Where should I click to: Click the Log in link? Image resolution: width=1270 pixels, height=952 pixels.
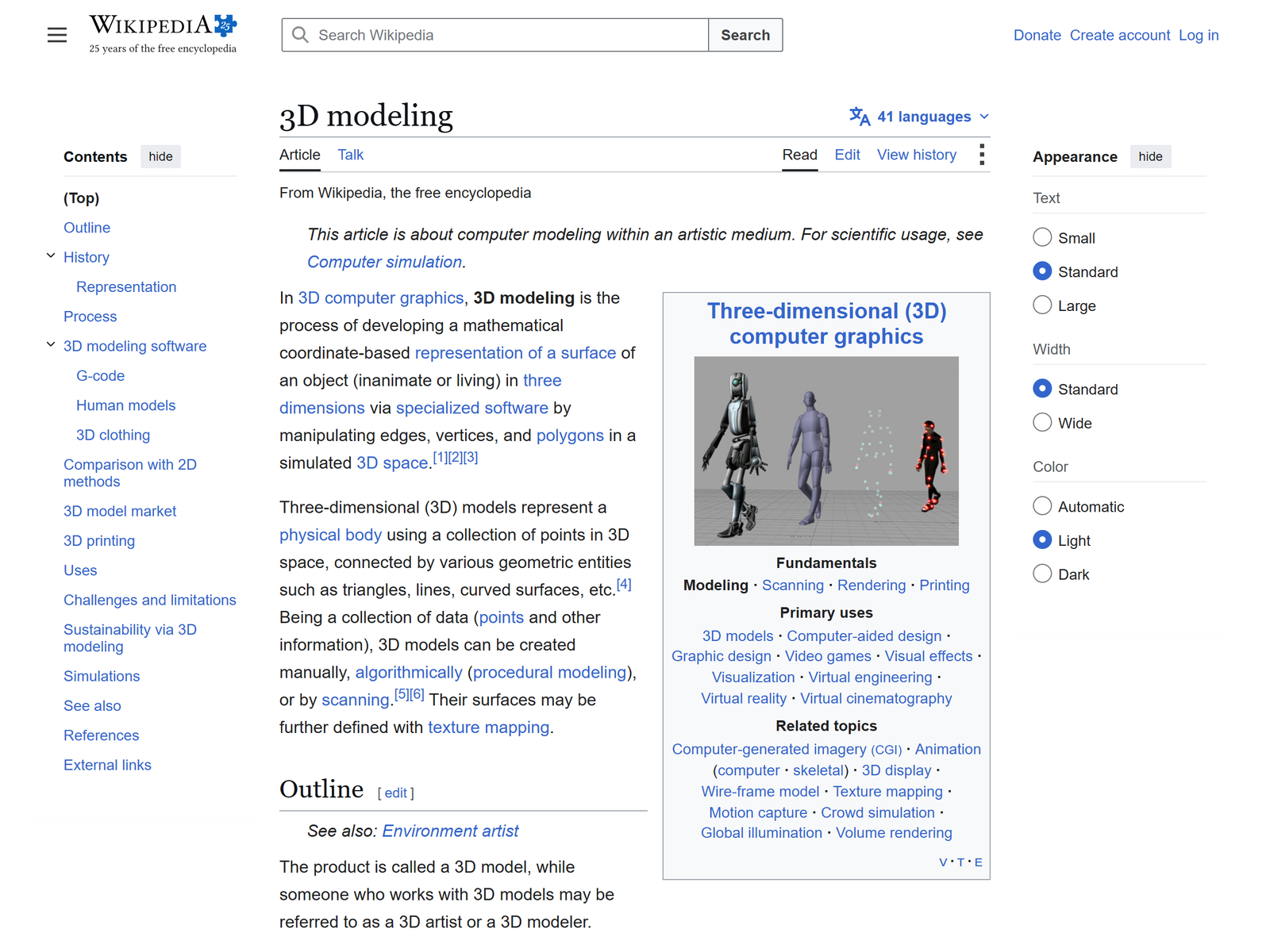click(1199, 35)
